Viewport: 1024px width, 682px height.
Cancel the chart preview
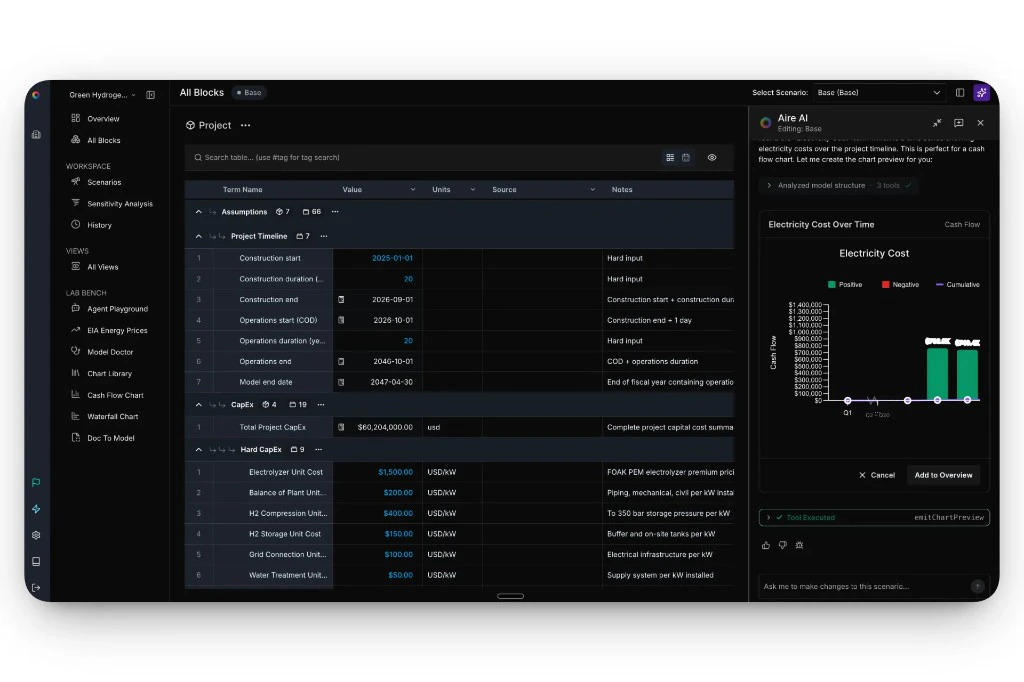(877, 475)
